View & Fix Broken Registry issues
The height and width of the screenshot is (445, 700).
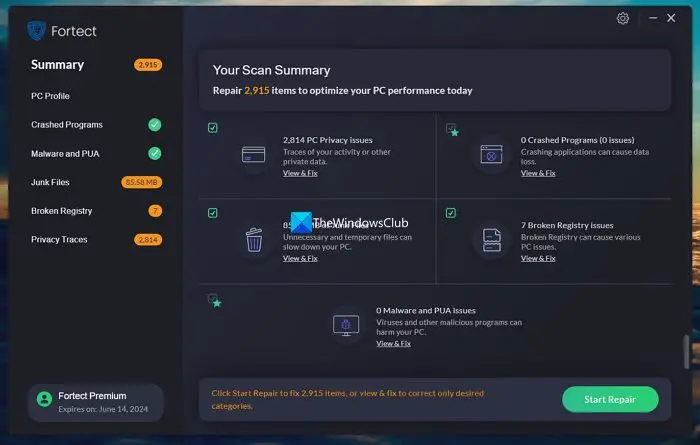[x=538, y=258]
